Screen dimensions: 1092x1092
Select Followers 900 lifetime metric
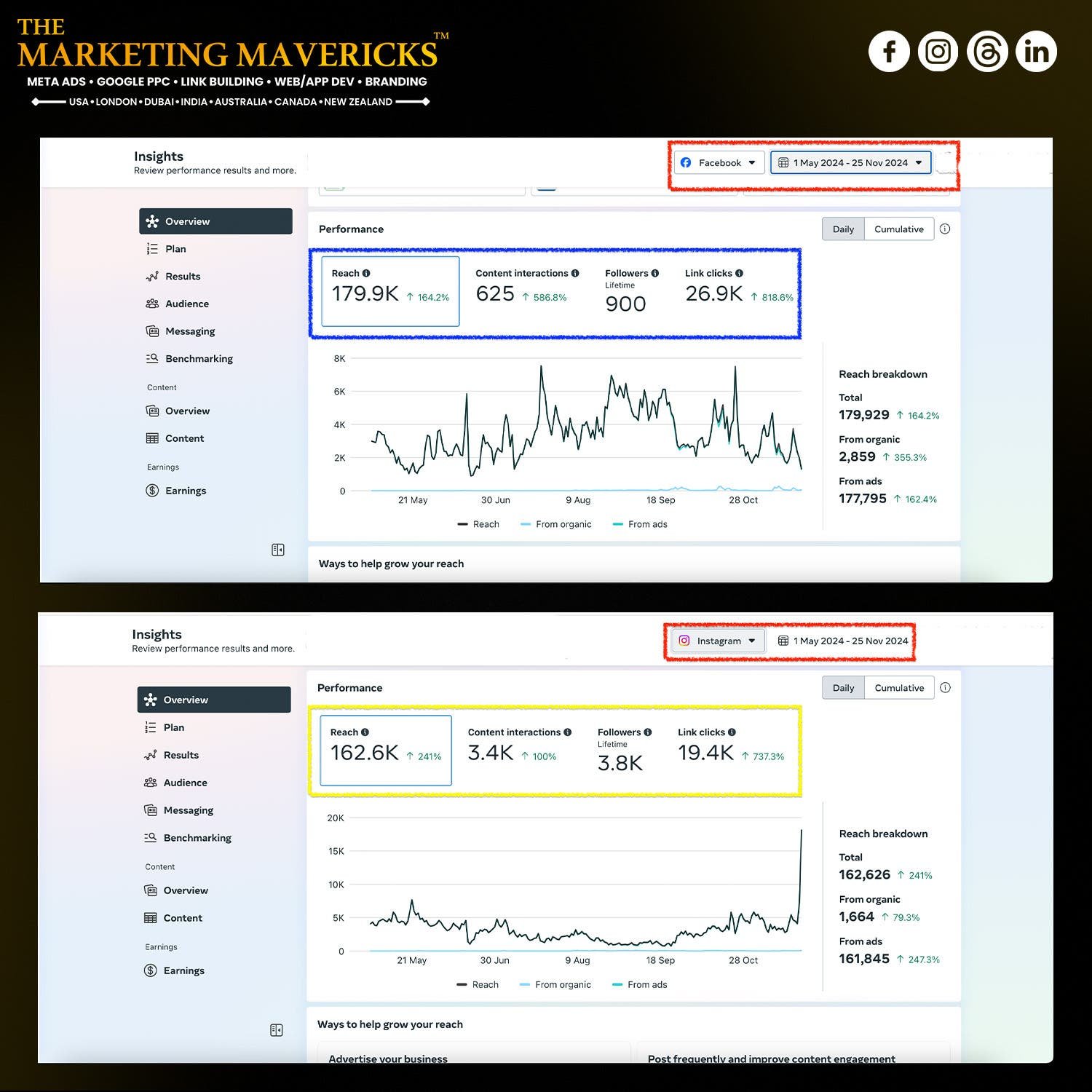tap(632, 291)
